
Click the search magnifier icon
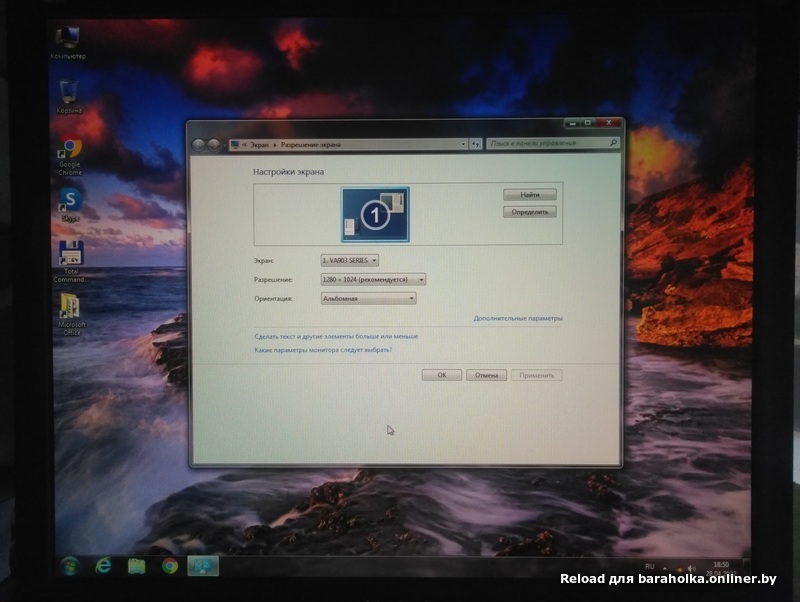point(613,143)
